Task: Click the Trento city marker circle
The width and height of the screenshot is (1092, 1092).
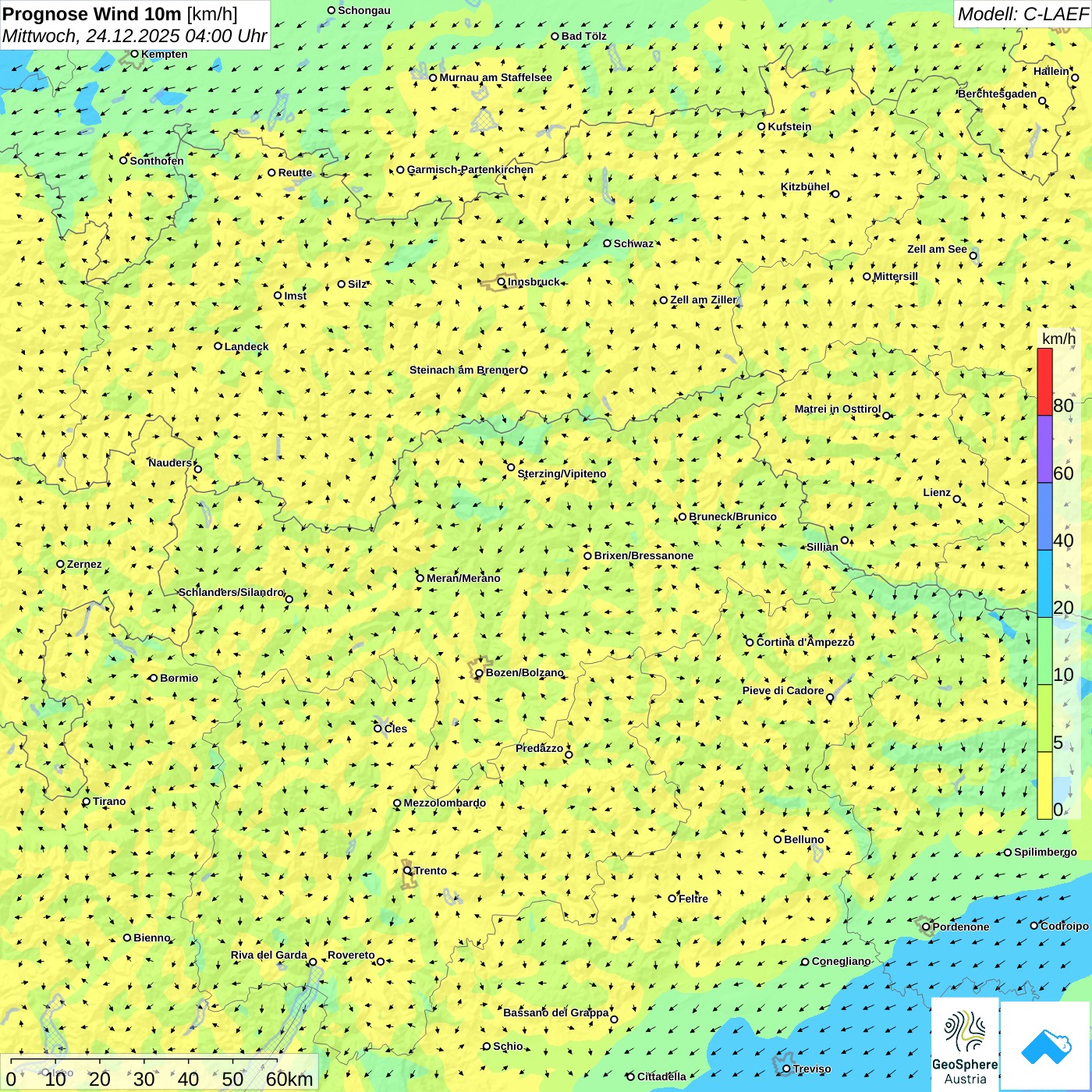Action: pos(407,870)
